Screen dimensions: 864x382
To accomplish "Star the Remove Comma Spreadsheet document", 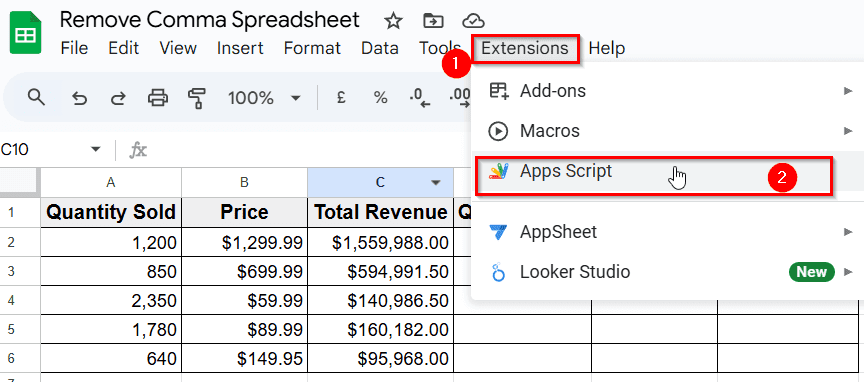I will tap(393, 21).
